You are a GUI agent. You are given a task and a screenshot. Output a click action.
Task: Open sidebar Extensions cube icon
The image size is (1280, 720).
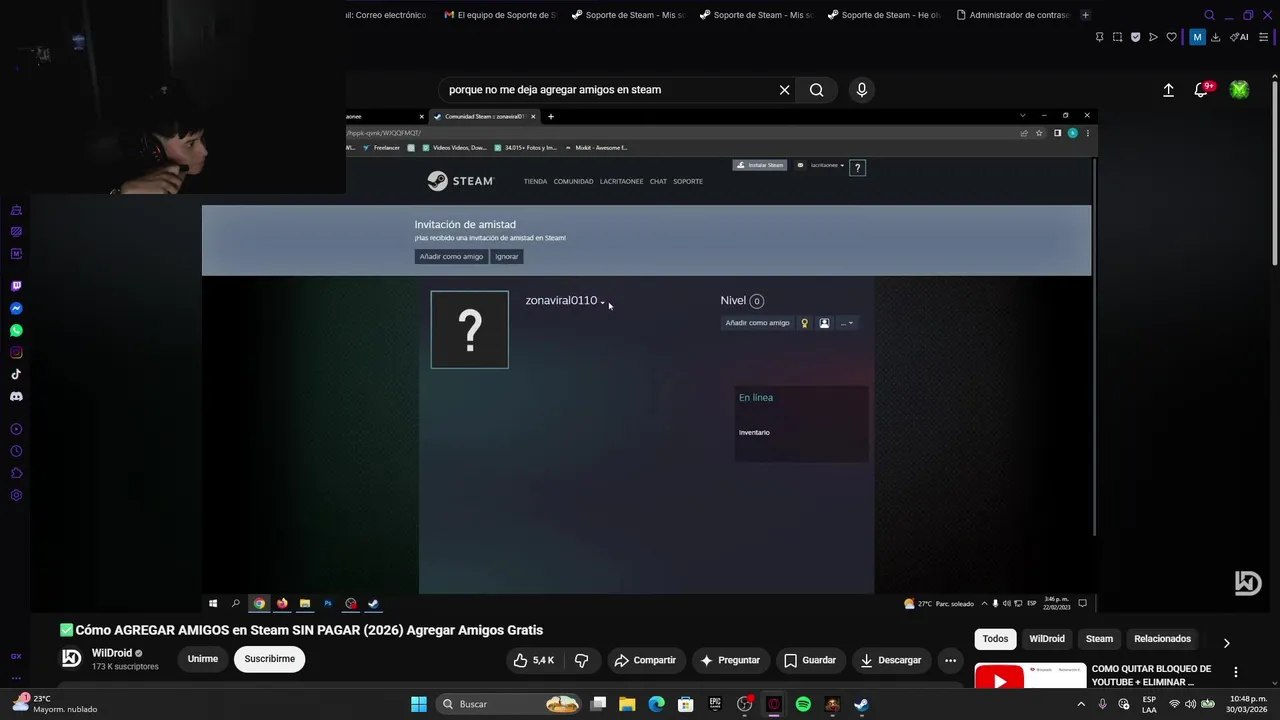pyautogui.click(x=16, y=473)
